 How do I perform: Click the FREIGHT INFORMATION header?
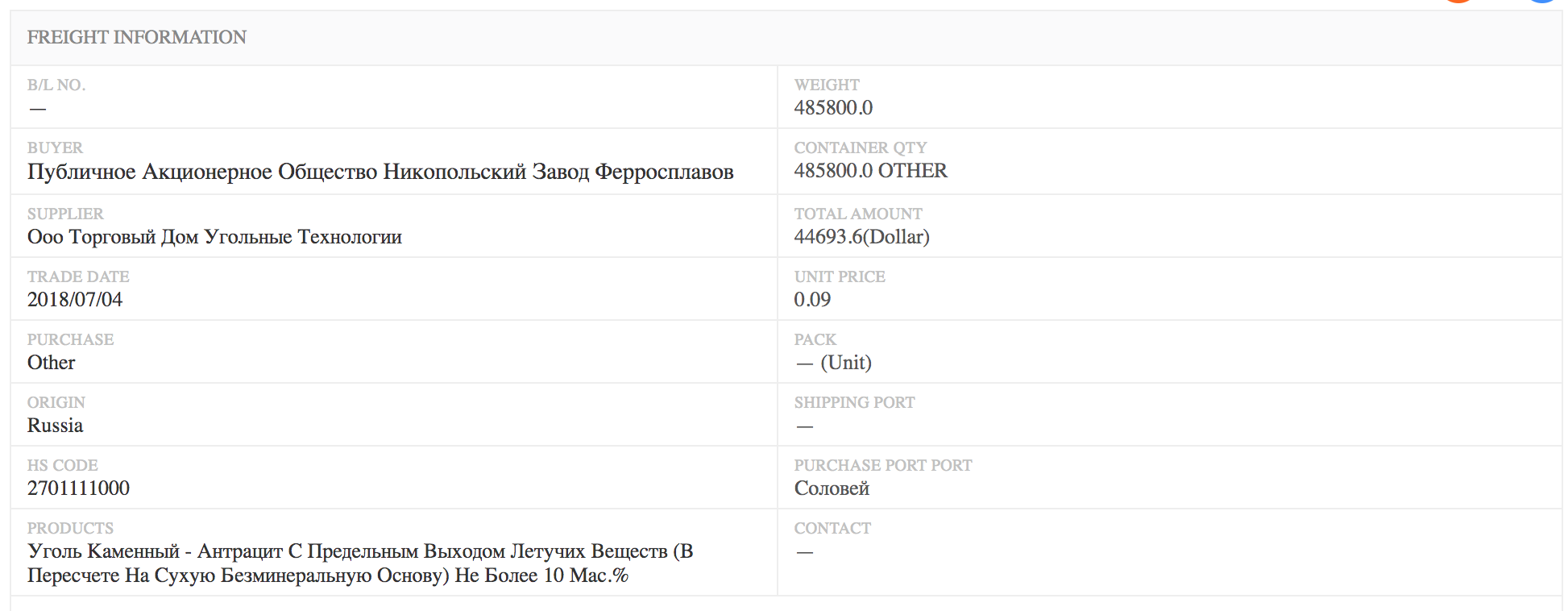click(x=137, y=37)
